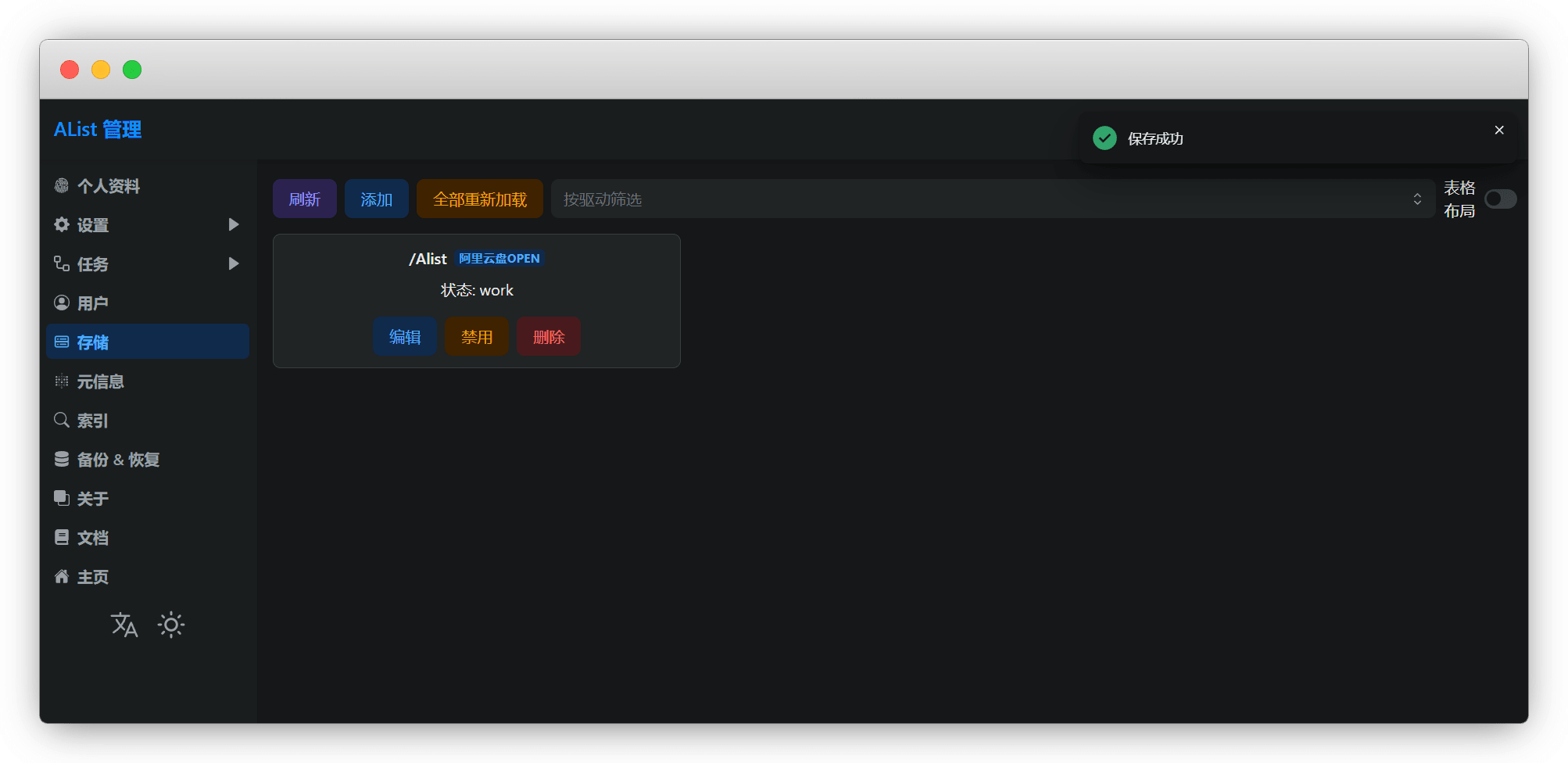The image size is (1568, 763).
Task: Expand the 任务 submenu arrow
Action: pos(233,263)
